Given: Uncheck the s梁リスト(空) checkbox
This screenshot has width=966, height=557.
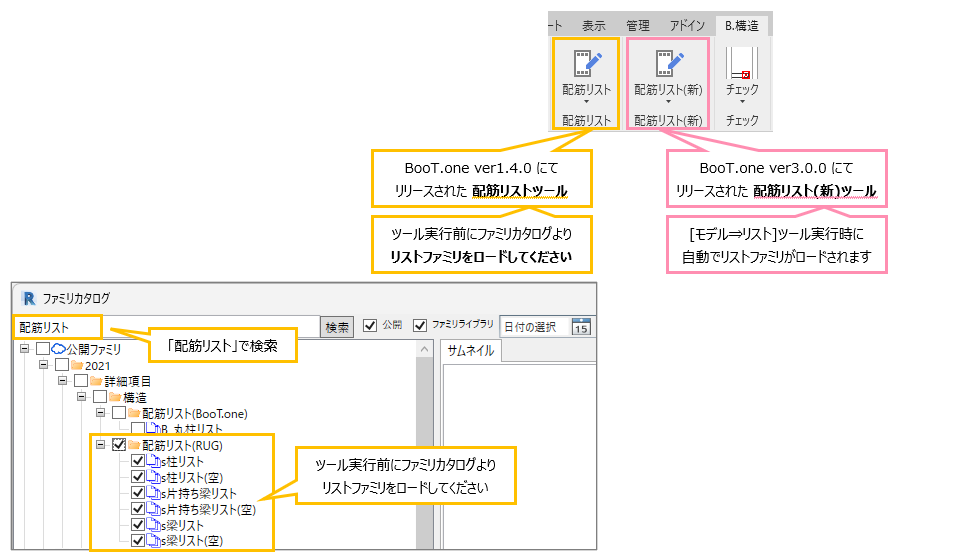Looking at the screenshot, I should tap(138, 540).
